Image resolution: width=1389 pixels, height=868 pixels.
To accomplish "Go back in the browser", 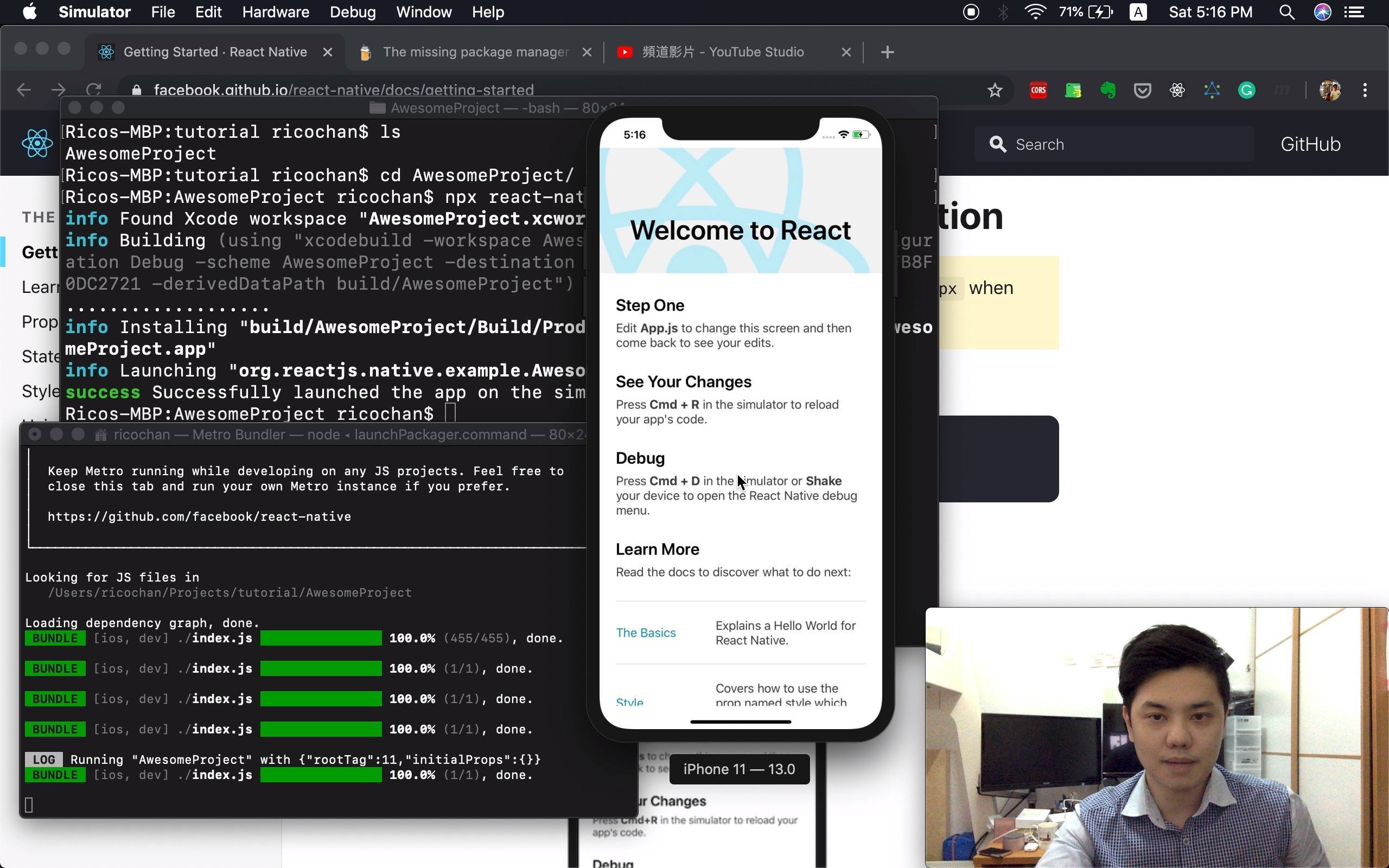I will tap(23, 90).
